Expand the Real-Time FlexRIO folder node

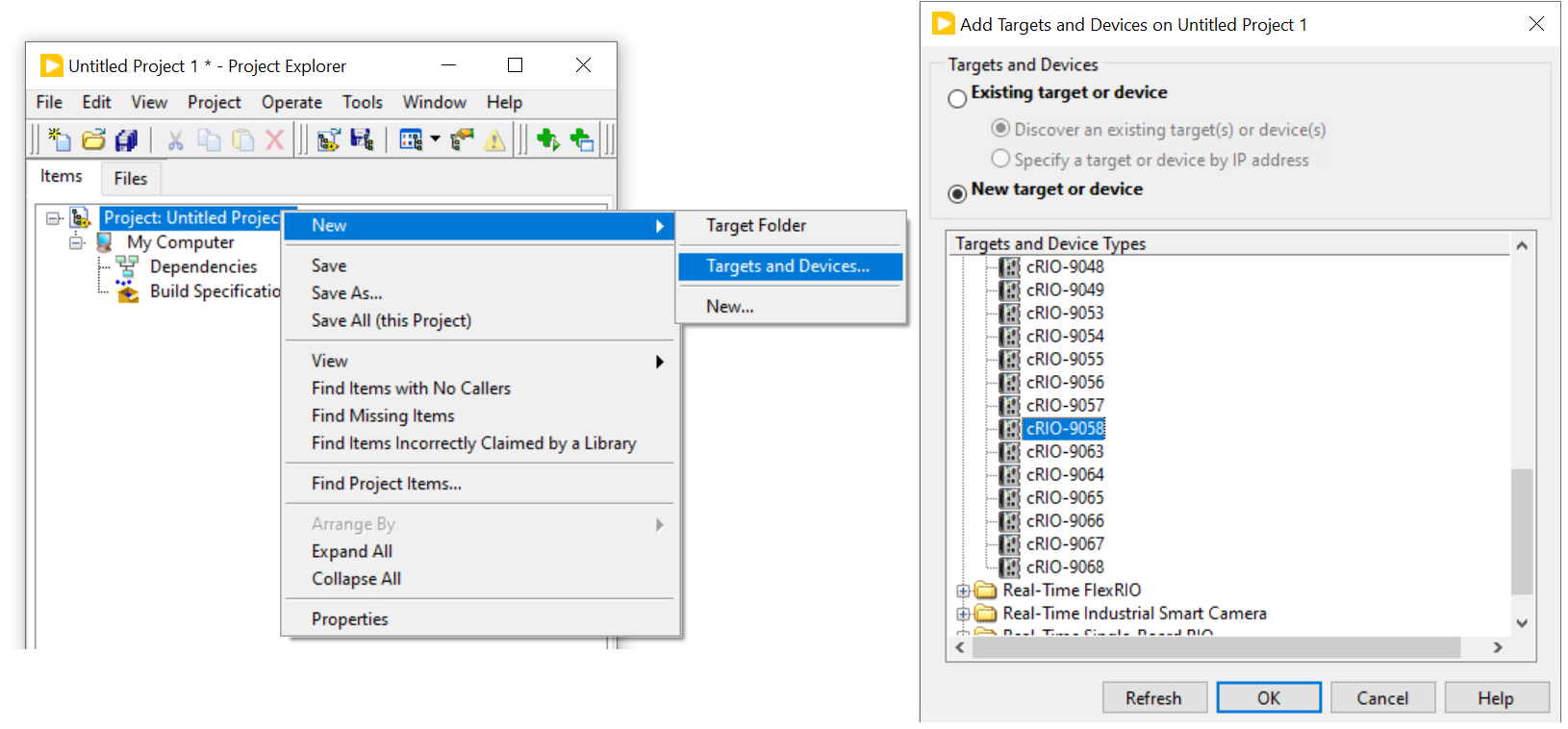tap(963, 591)
